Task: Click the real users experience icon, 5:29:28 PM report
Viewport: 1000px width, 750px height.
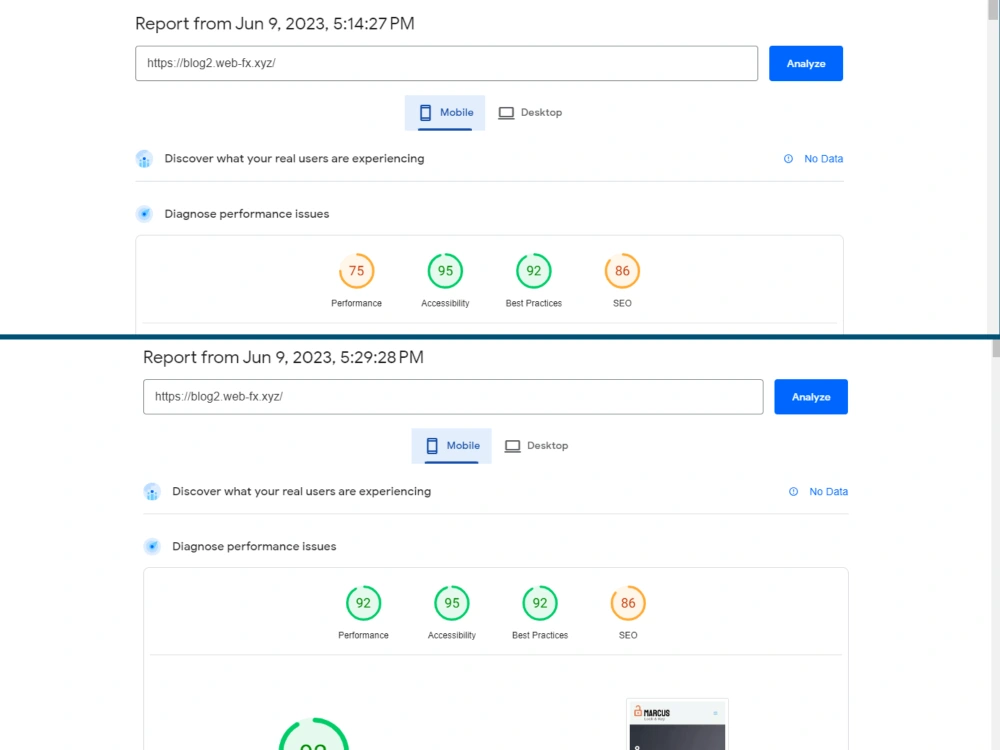Action: coord(152,492)
